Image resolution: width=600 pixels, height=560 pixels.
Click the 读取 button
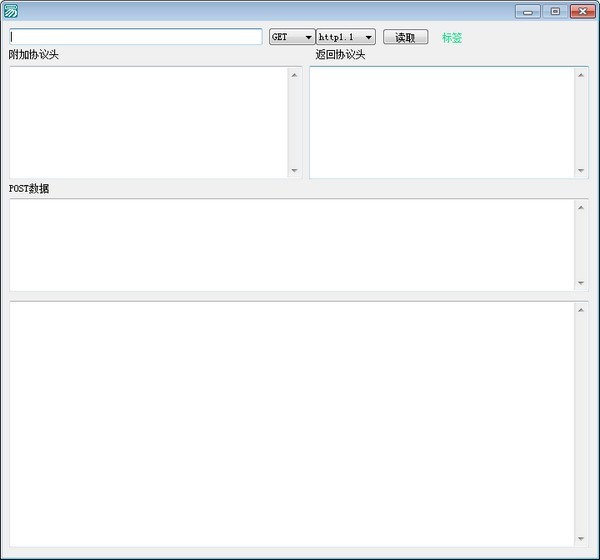pyautogui.click(x=405, y=37)
